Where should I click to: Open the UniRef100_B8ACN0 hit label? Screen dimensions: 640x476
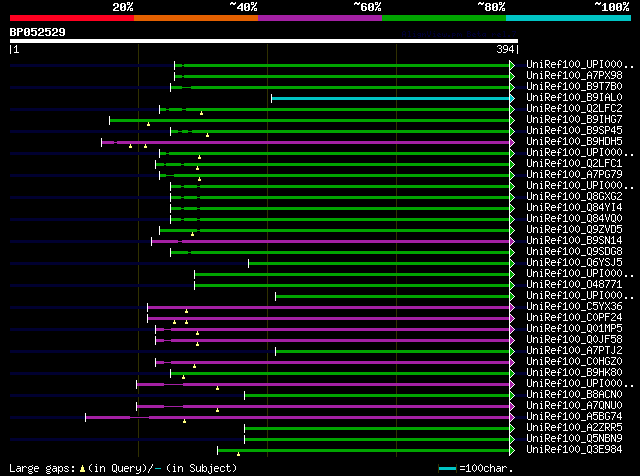[574, 395]
